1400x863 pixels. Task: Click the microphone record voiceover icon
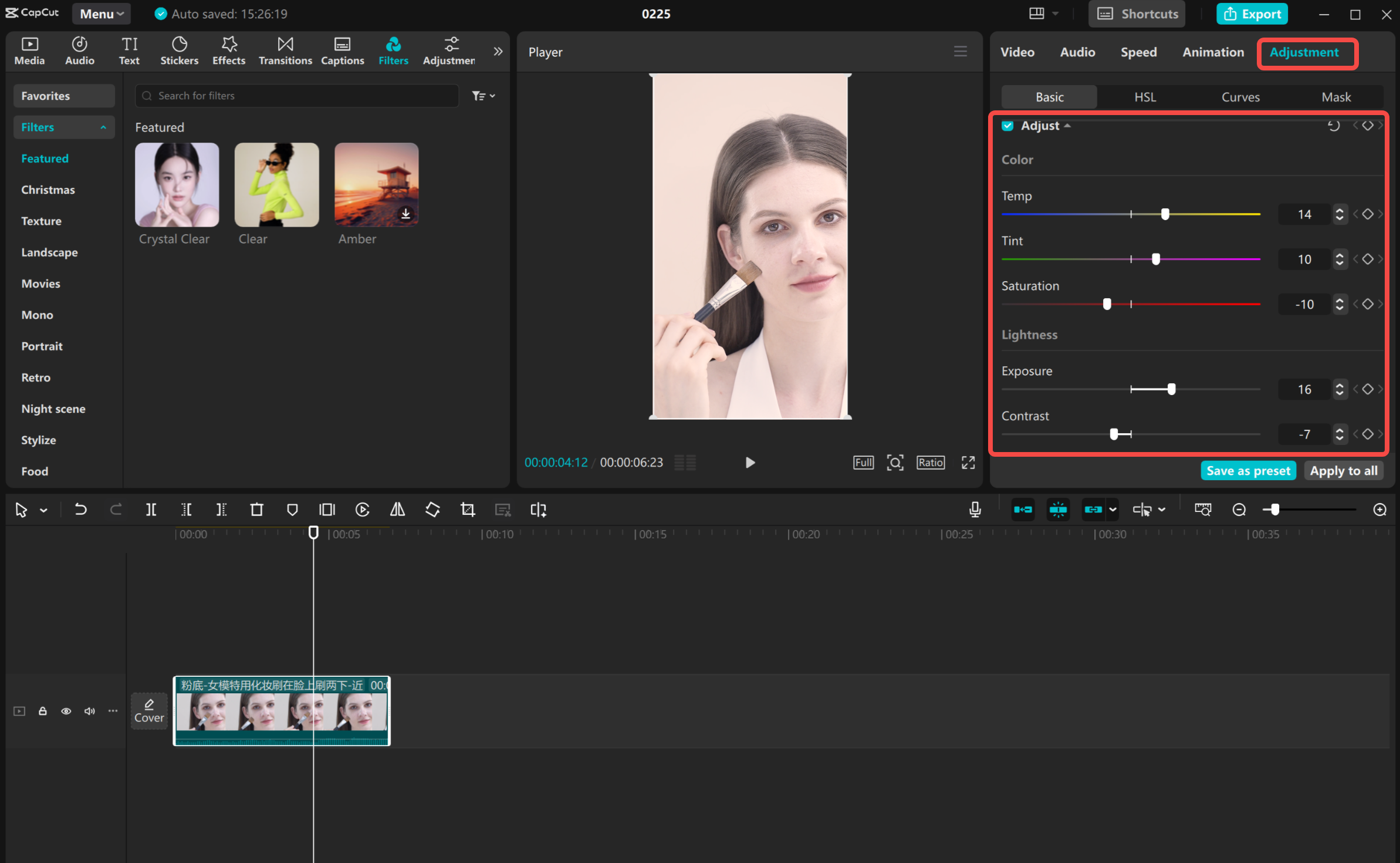click(975, 510)
